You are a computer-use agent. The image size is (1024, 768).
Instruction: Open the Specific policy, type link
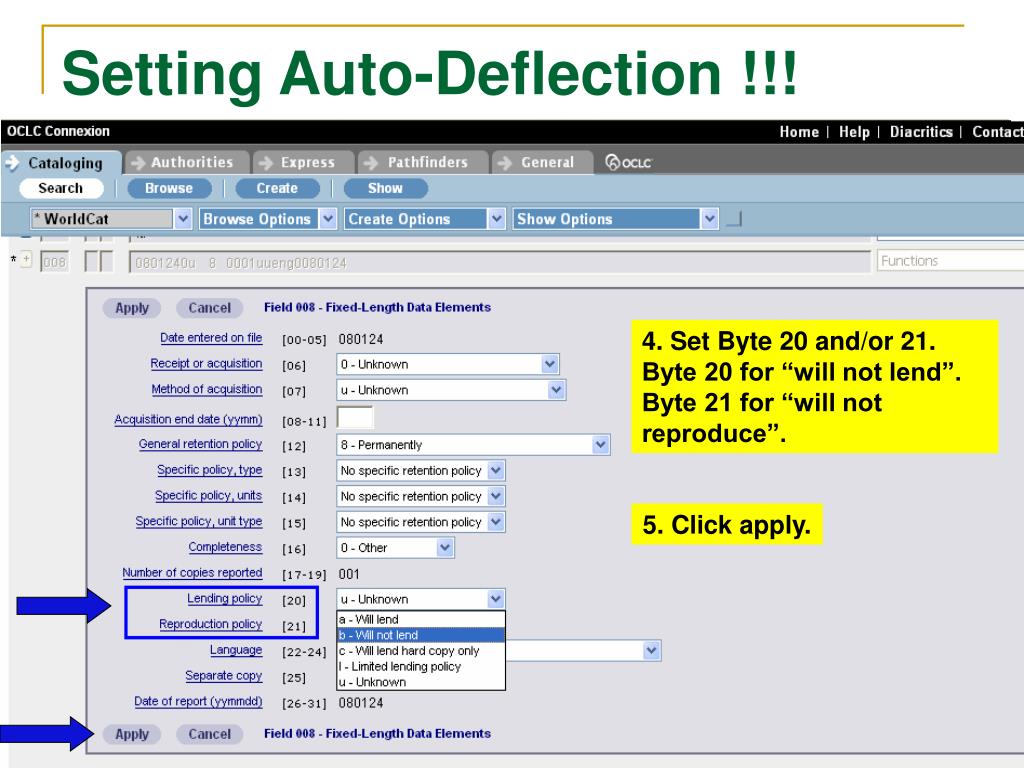[210, 470]
